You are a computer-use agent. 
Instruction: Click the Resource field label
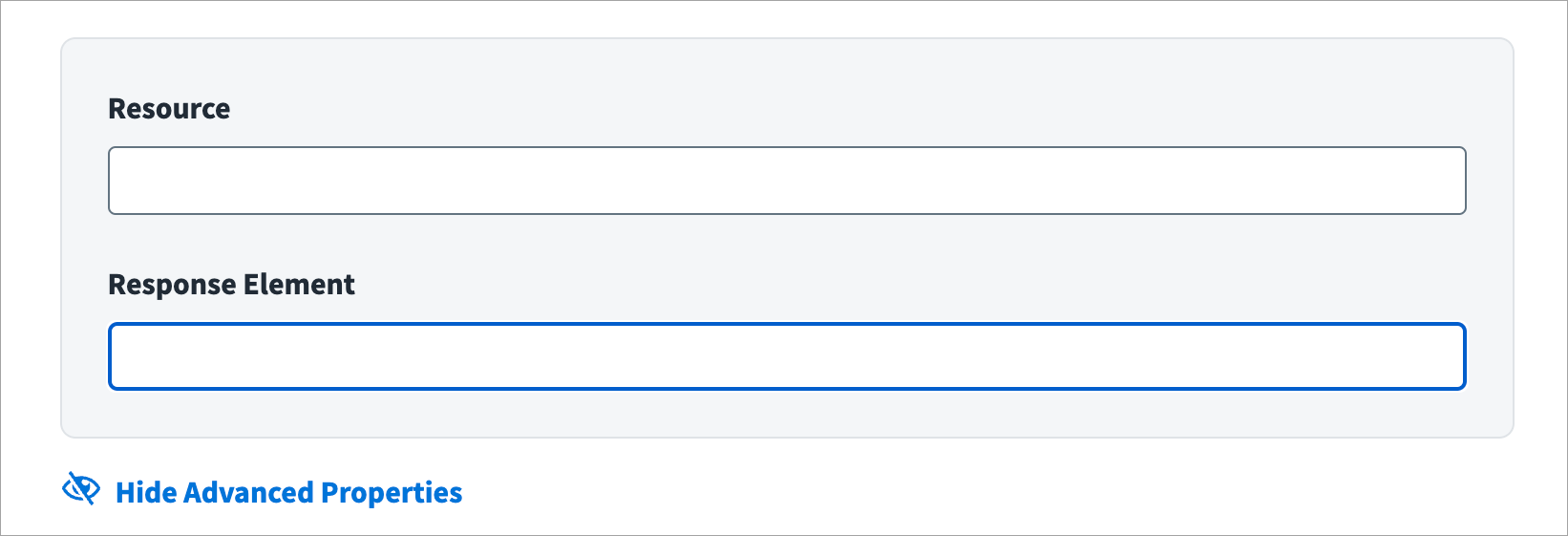[169, 109]
